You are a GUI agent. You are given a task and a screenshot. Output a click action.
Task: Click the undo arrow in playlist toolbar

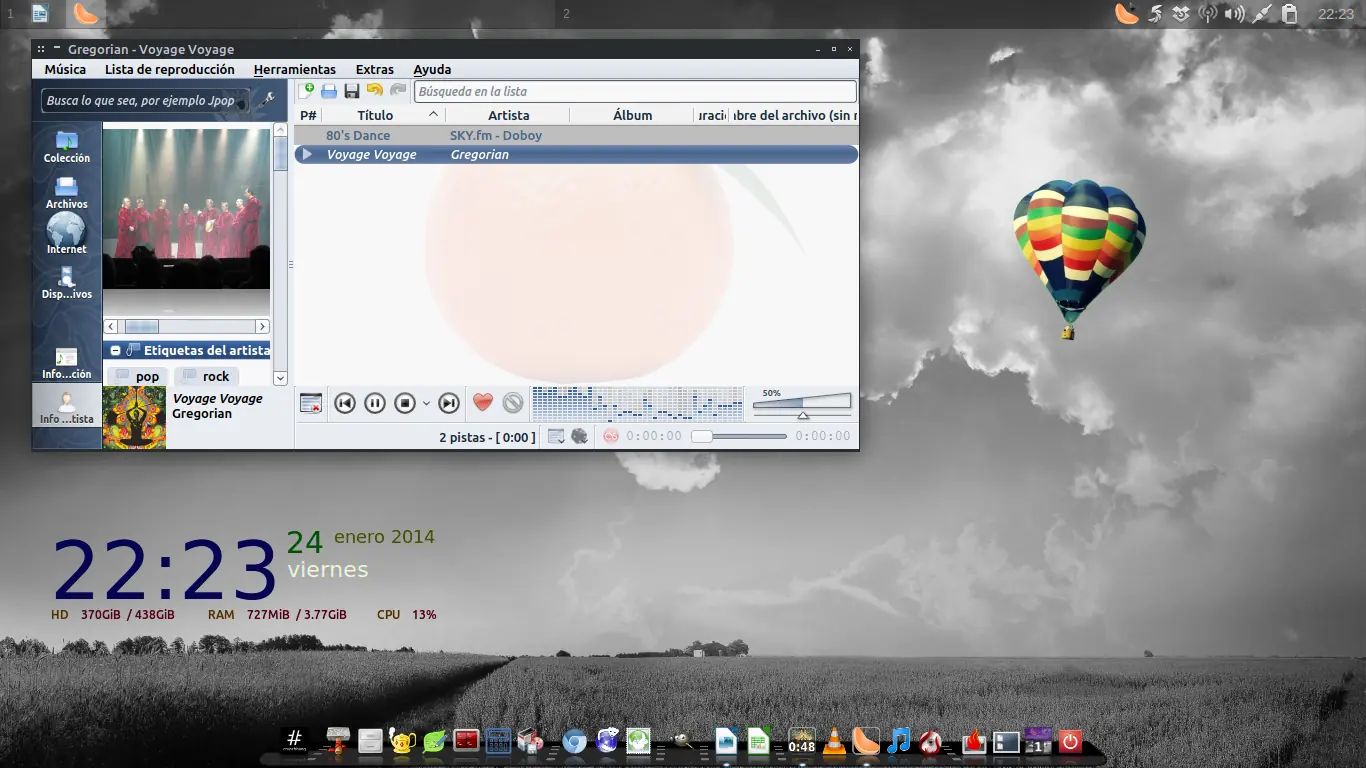tap(374, 91)
